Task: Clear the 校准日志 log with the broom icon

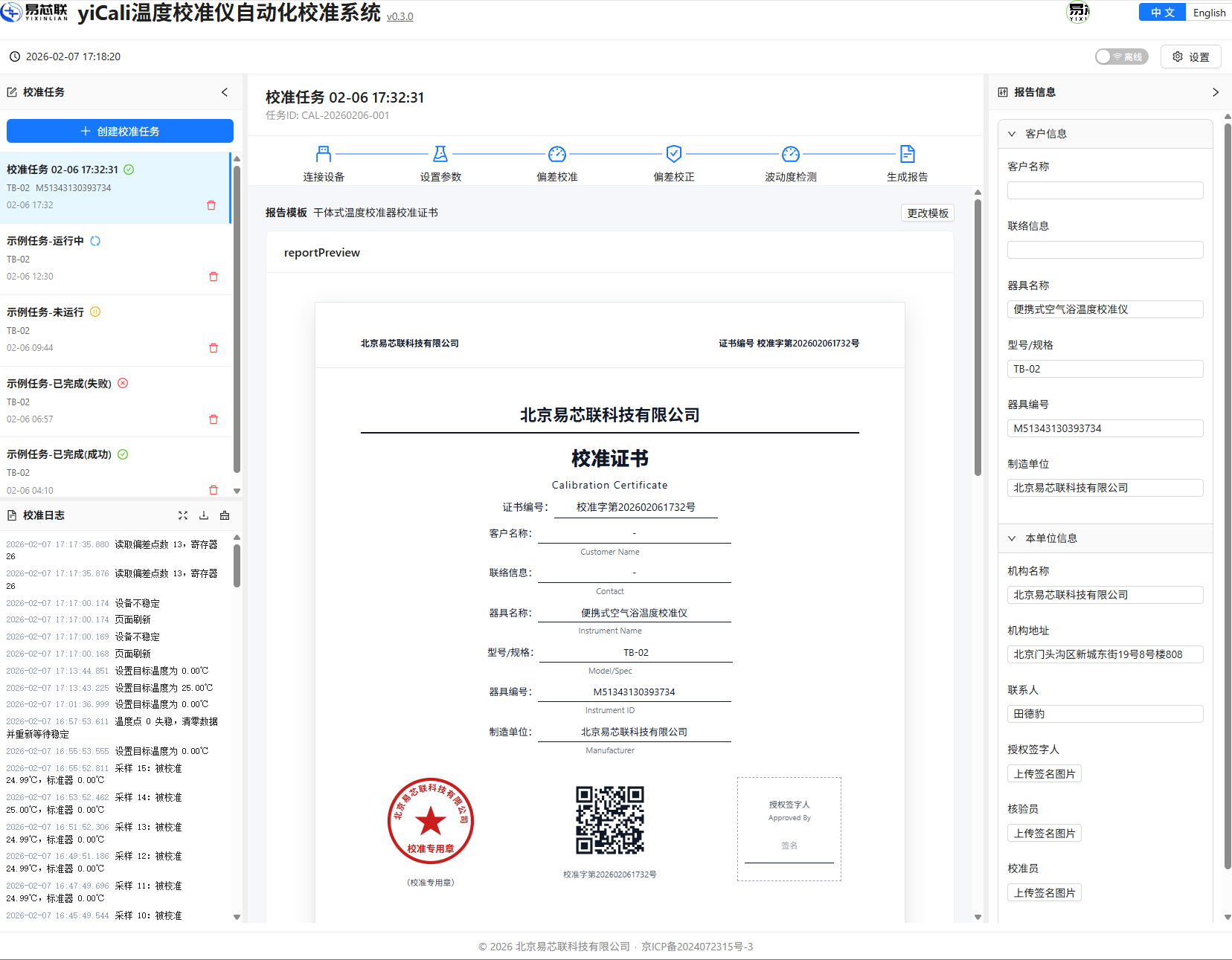Action: [x=225, y=515]
